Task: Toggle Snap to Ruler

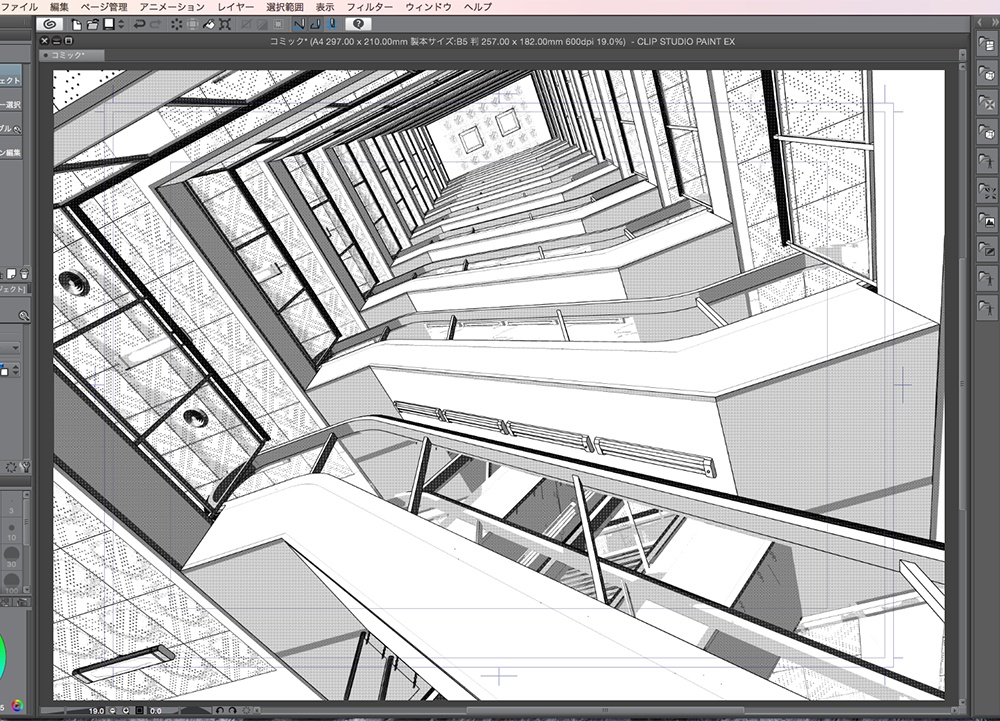Action: 299,24
